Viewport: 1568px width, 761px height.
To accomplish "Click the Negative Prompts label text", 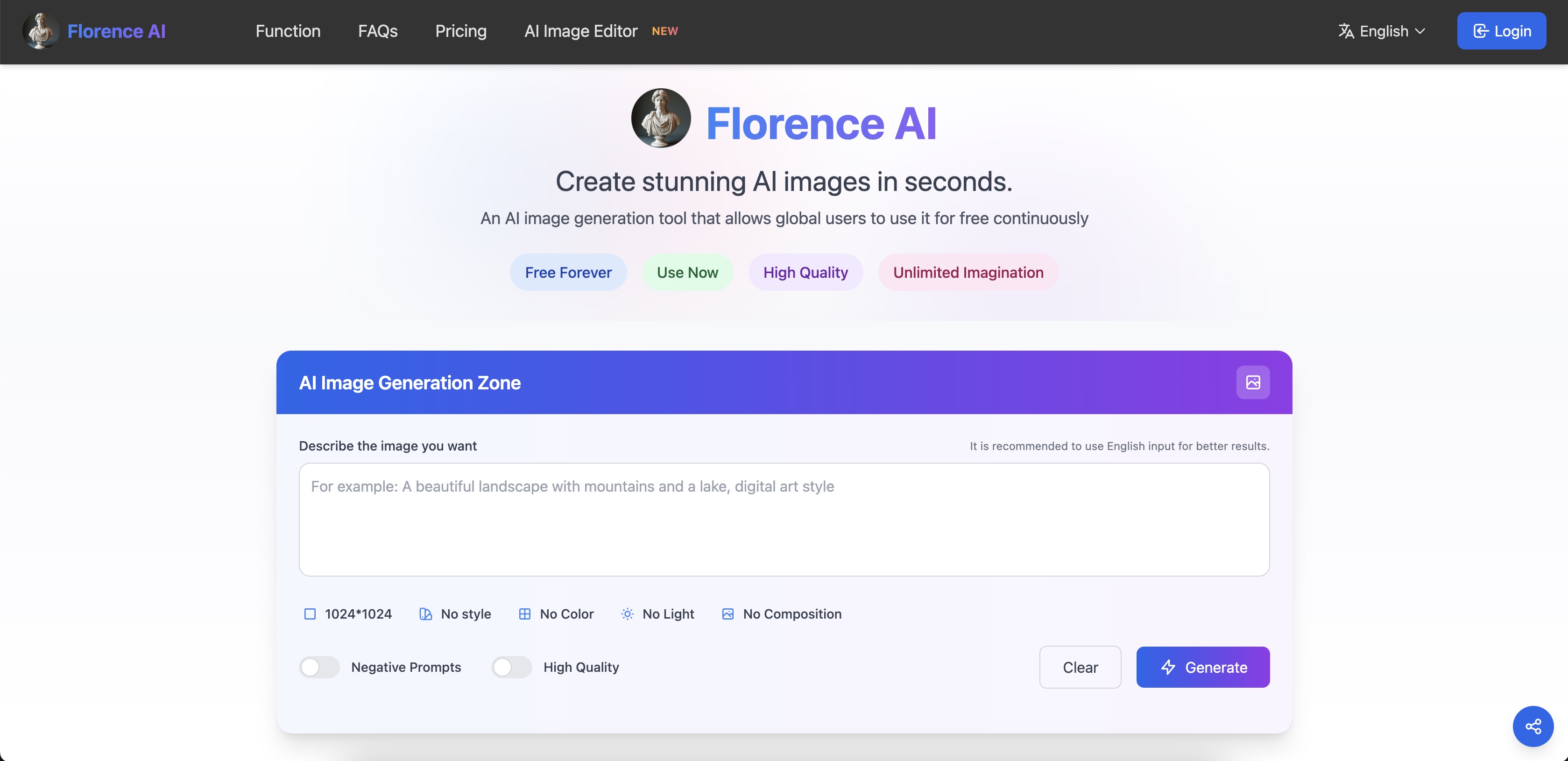I will (x=406, y=667).
